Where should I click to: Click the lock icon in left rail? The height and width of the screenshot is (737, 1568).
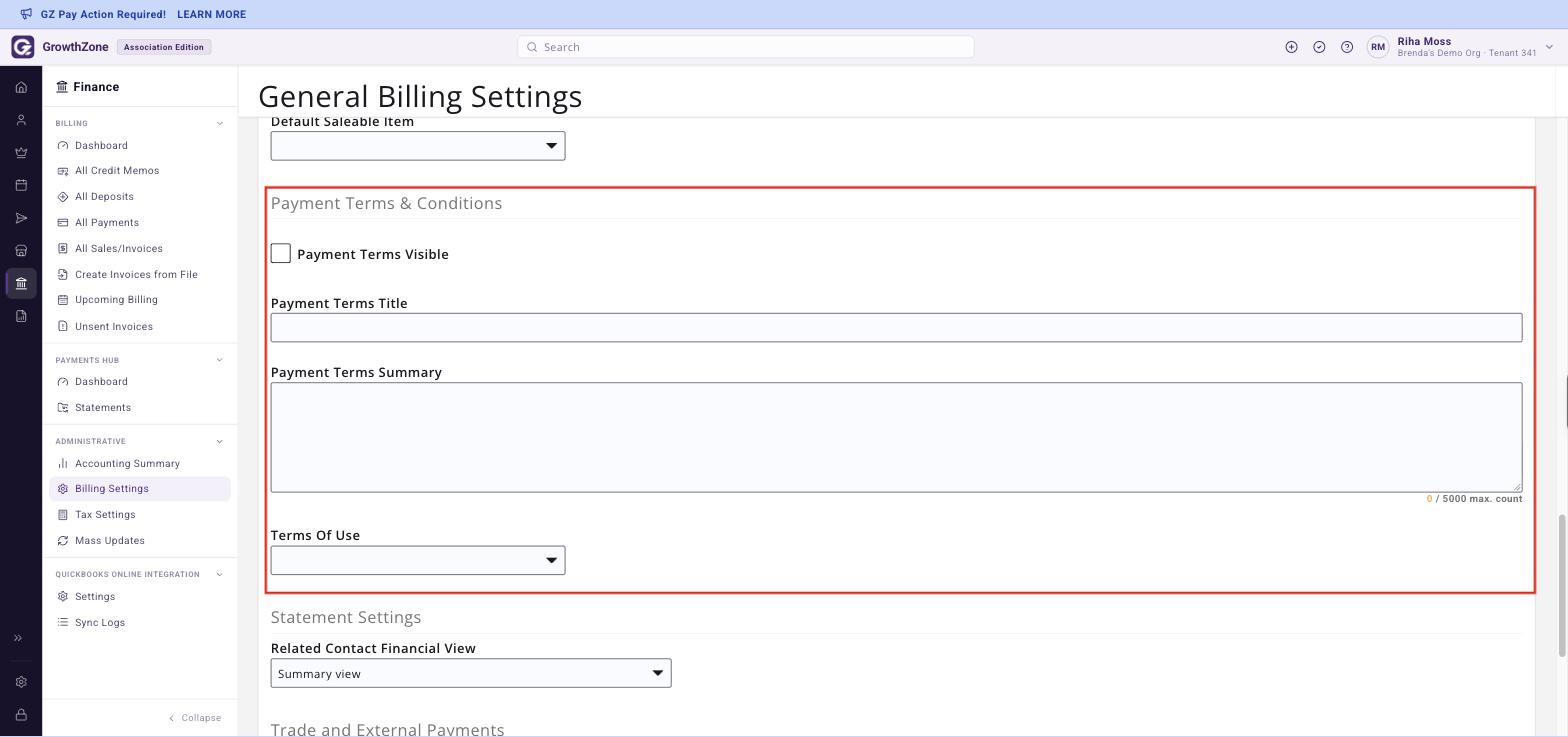21,715
